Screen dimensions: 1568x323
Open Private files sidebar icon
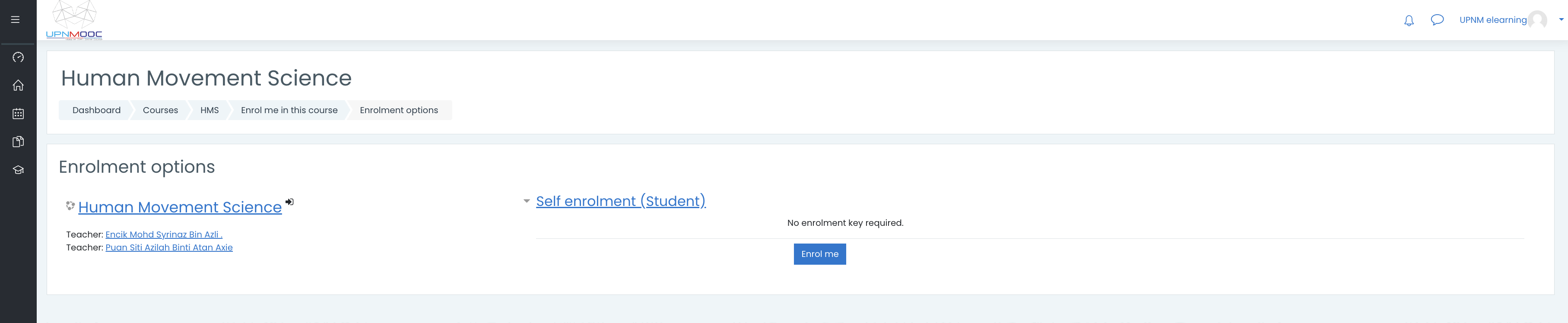18,142
